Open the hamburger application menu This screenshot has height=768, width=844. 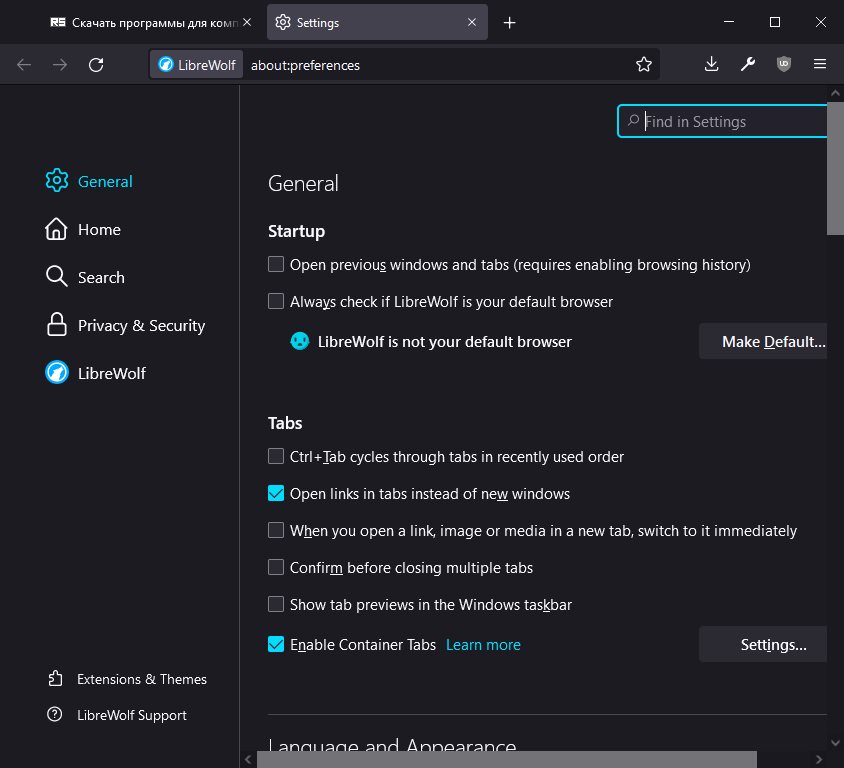coord(820,65)
